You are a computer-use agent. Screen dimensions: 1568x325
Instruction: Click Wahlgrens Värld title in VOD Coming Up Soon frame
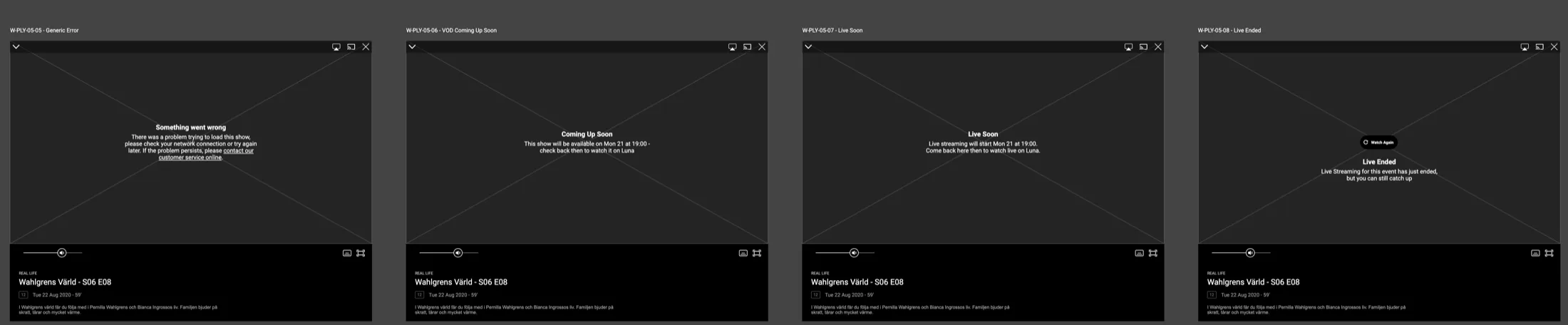point(461,282)
